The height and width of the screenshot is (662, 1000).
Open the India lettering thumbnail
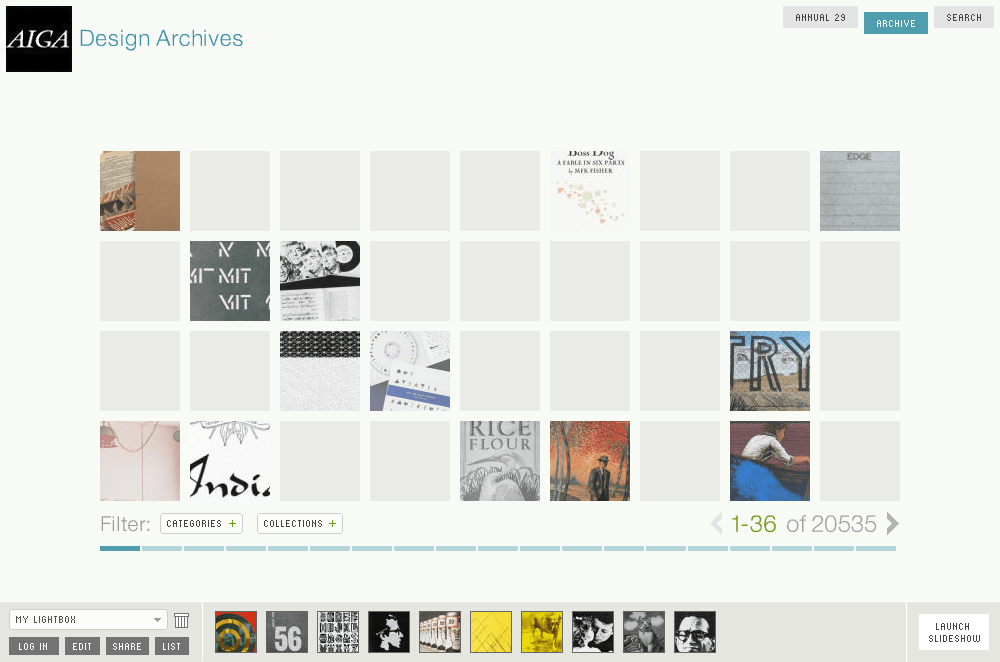point(230,460)
